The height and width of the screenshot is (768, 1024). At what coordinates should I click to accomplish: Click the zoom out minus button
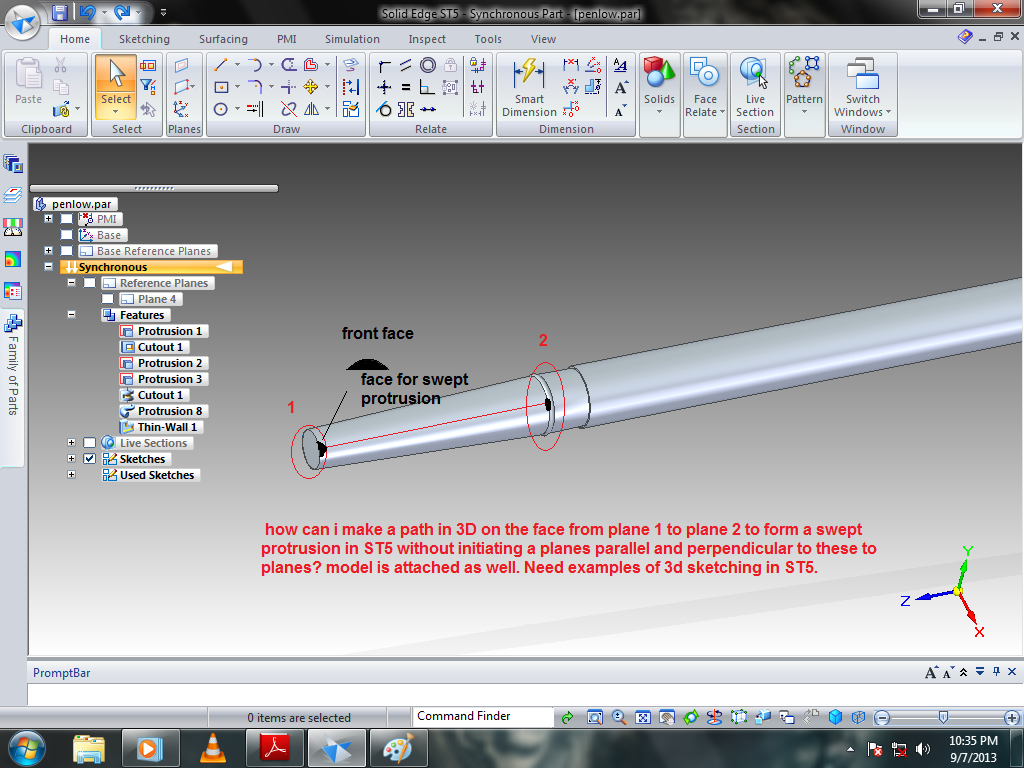(x=882, y=718)
